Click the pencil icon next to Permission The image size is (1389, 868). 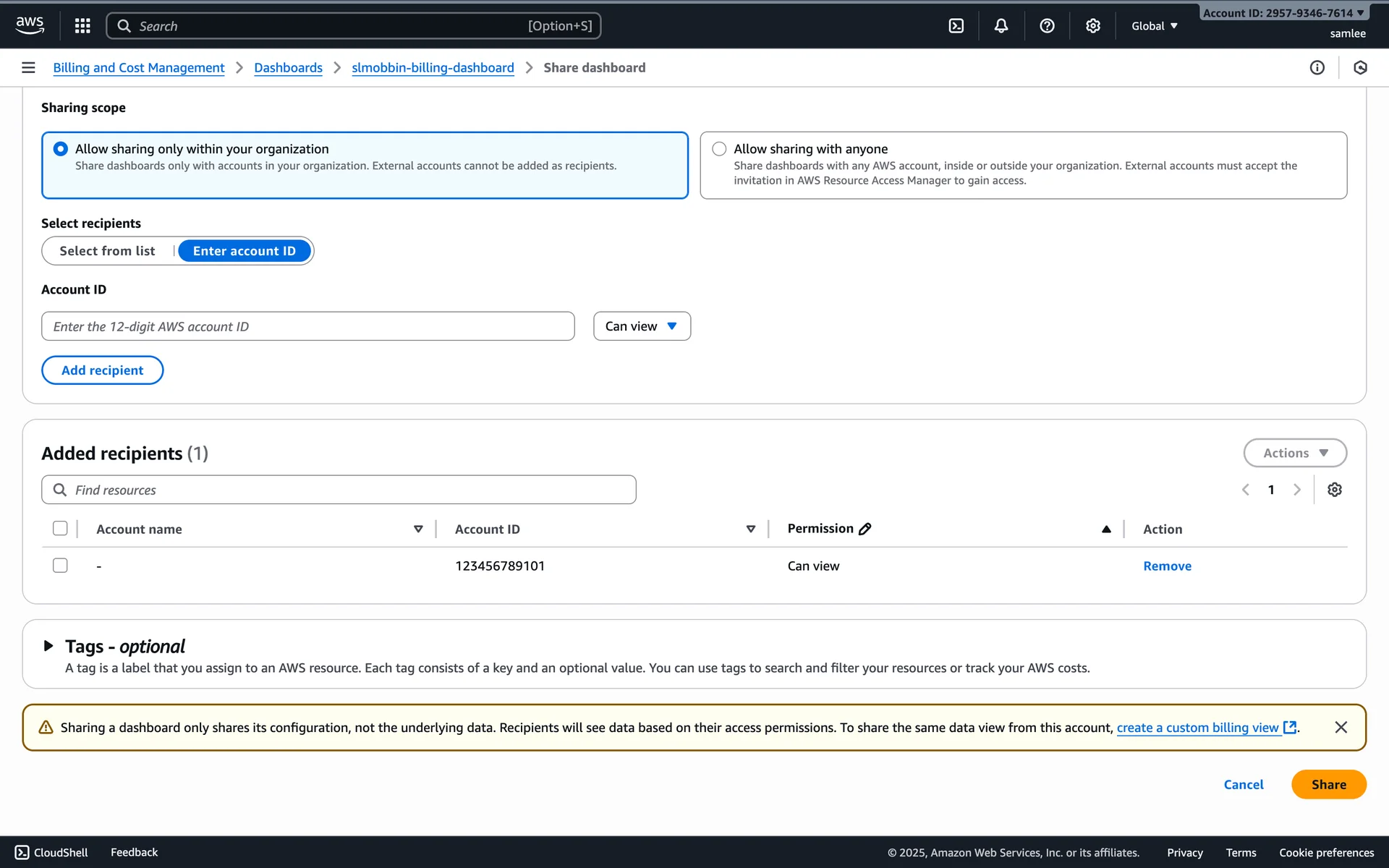click(865, 529)
